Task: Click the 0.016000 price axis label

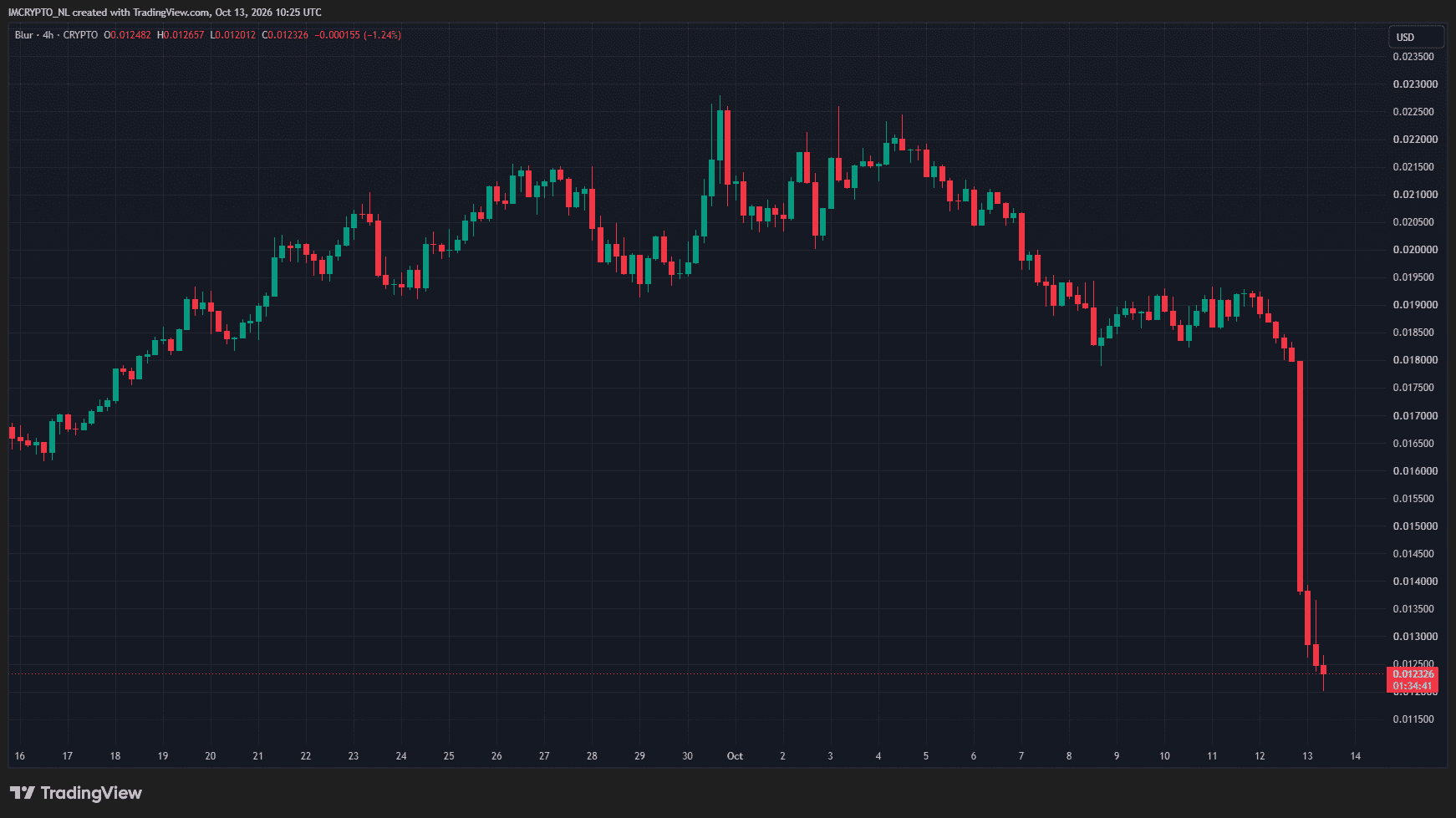Action: pos(1415,471)
